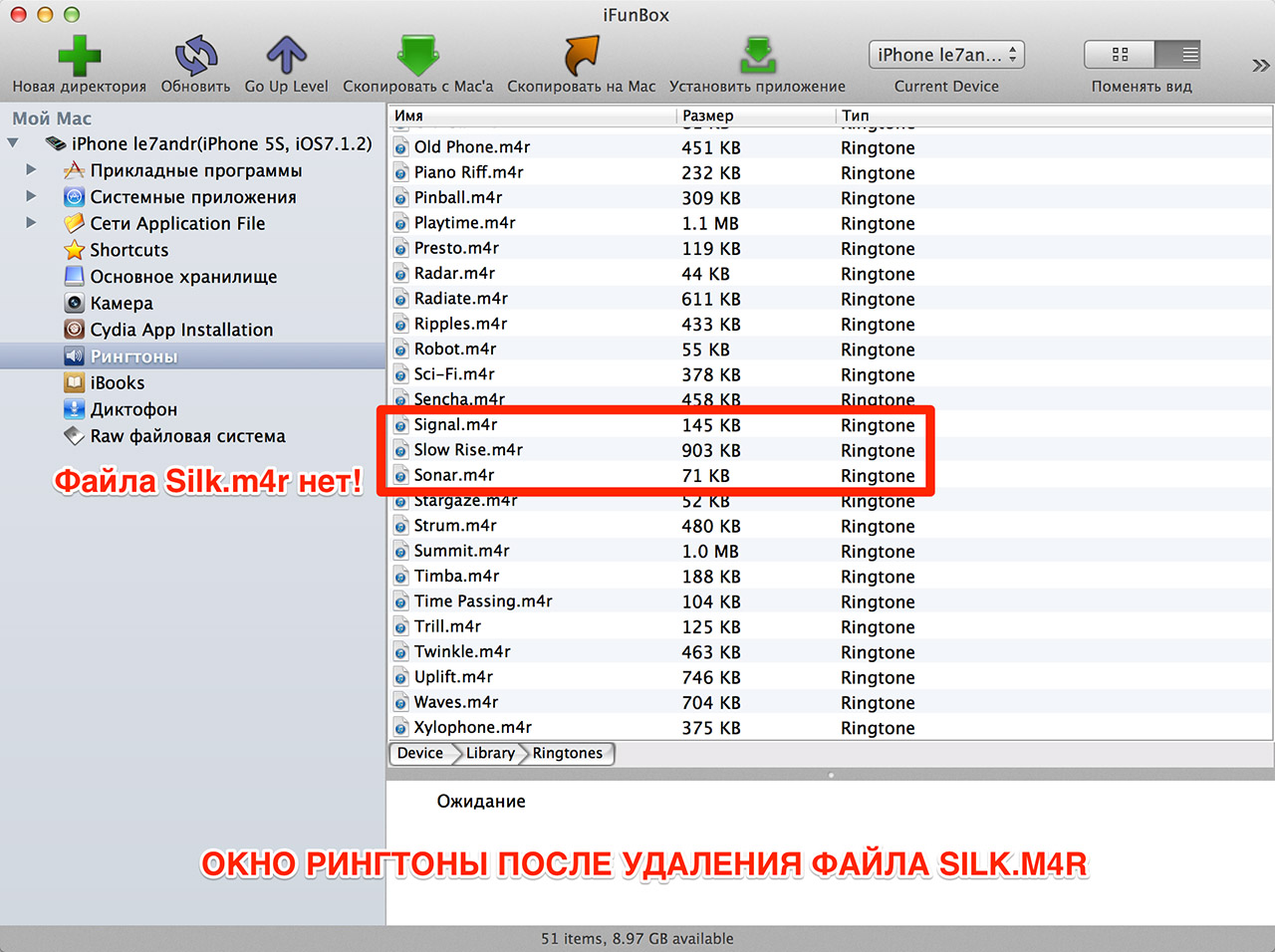Click the Install Application icon
This screenshot has height=952, width=1275.
[x=758, y=56]
